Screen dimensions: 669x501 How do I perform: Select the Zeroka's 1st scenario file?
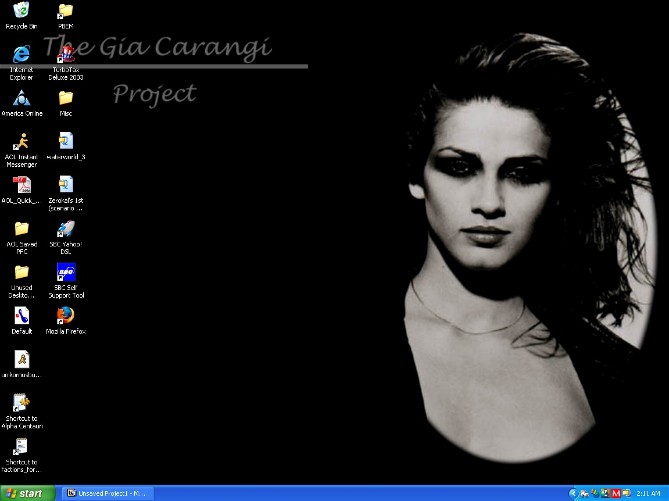[x=66, y=185]
